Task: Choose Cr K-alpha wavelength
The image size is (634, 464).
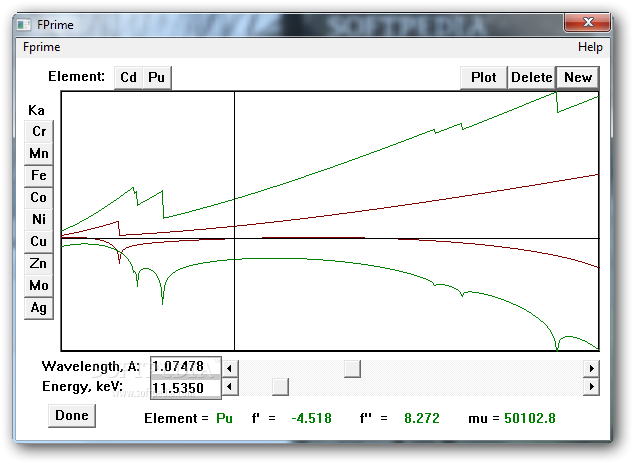Action: pyautogui.click(x=39, y=131)
